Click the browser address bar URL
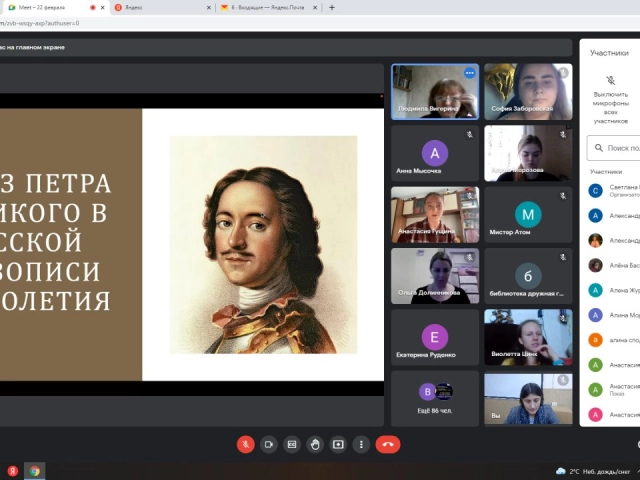The image size is (640, 480). pos(40,23)
